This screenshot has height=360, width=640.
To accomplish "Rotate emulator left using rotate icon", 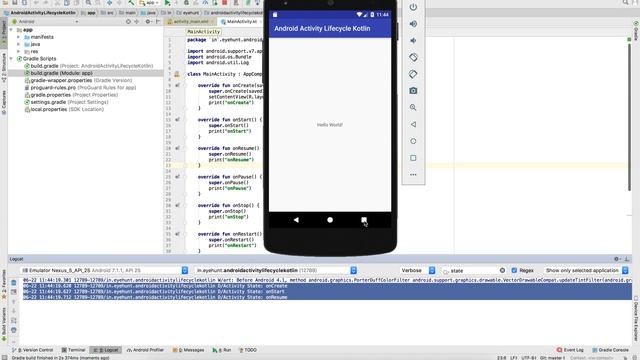I will pos(413,57).
